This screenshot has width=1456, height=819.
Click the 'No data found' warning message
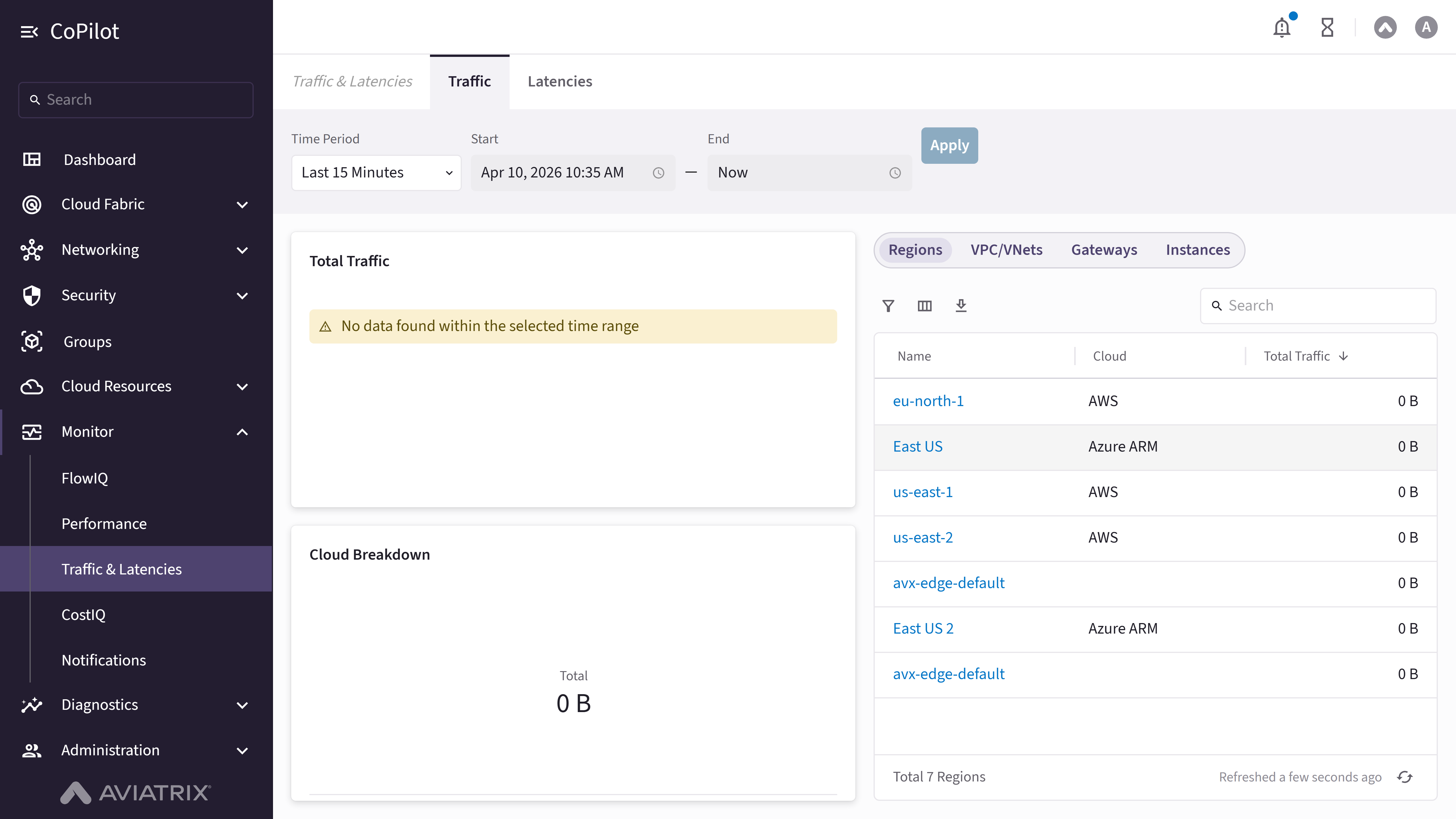pyautogui.click(x=573, y=326)
